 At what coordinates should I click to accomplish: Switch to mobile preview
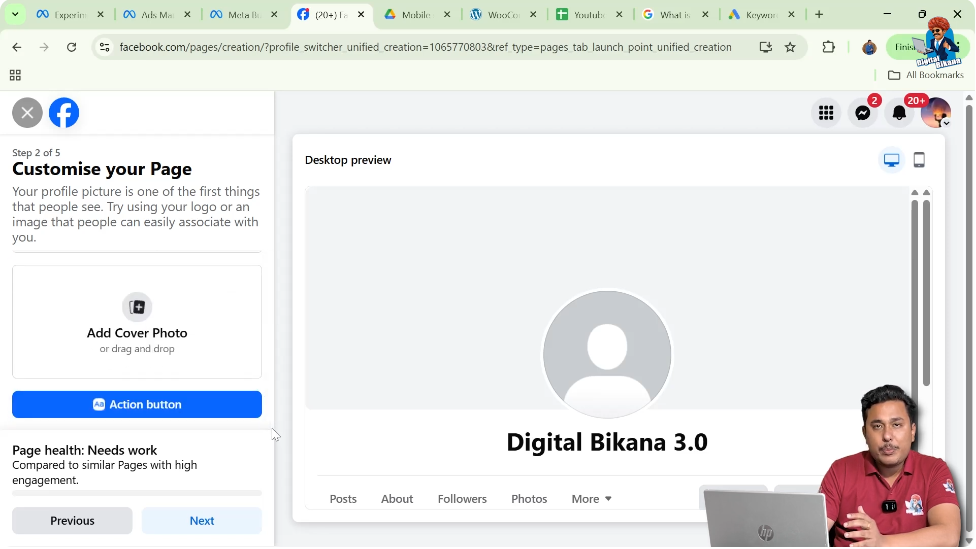tap(919, 160)
